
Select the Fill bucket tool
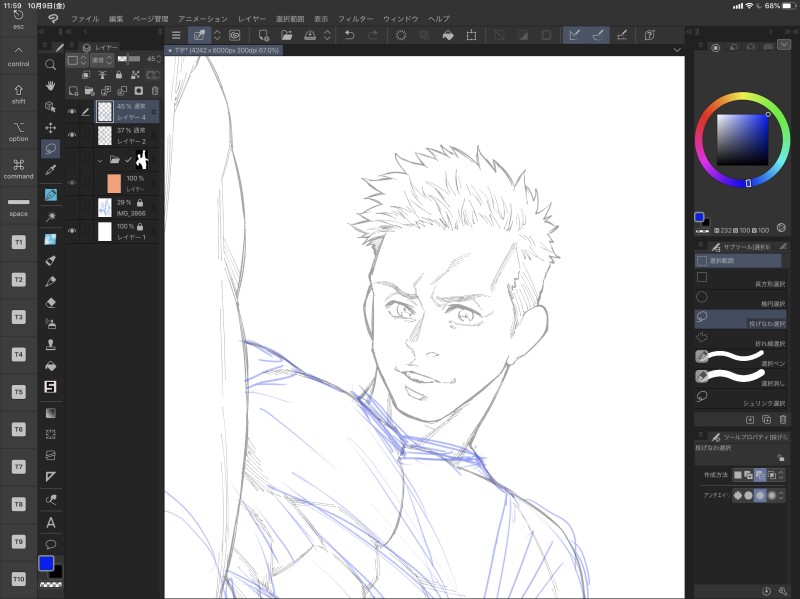coord(50,366)
